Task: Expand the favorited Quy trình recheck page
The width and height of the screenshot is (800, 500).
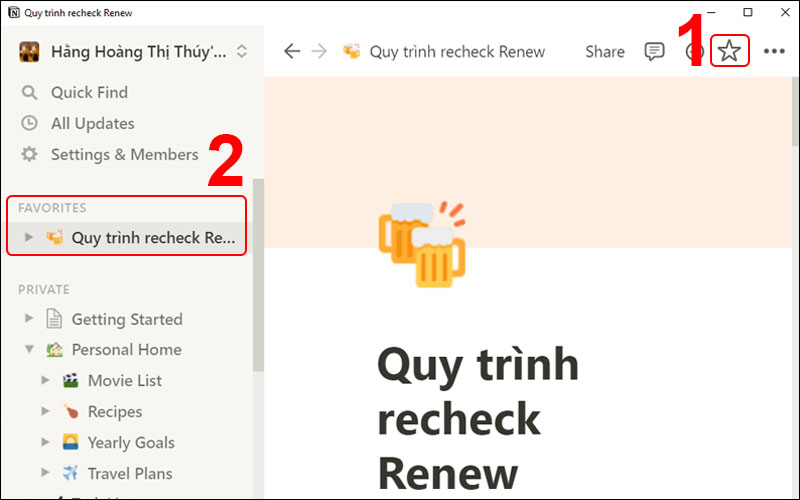Action: [x=29, y=237]
